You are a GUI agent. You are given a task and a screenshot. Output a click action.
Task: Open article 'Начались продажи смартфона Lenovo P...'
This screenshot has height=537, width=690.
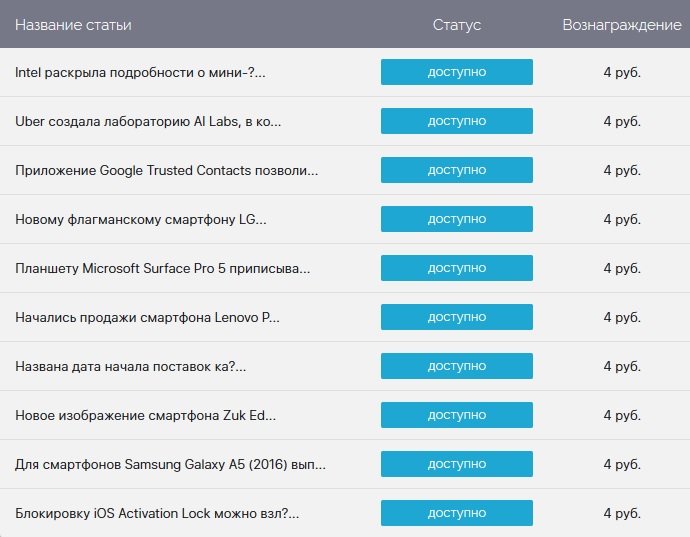(x=147, y=317)
